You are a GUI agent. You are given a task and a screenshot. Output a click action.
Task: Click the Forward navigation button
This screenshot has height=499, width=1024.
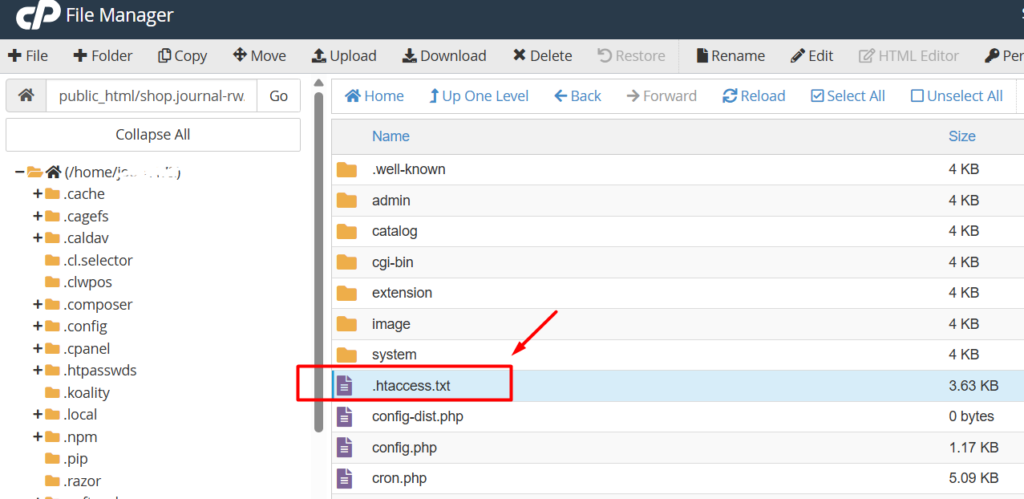click(661, 96)
